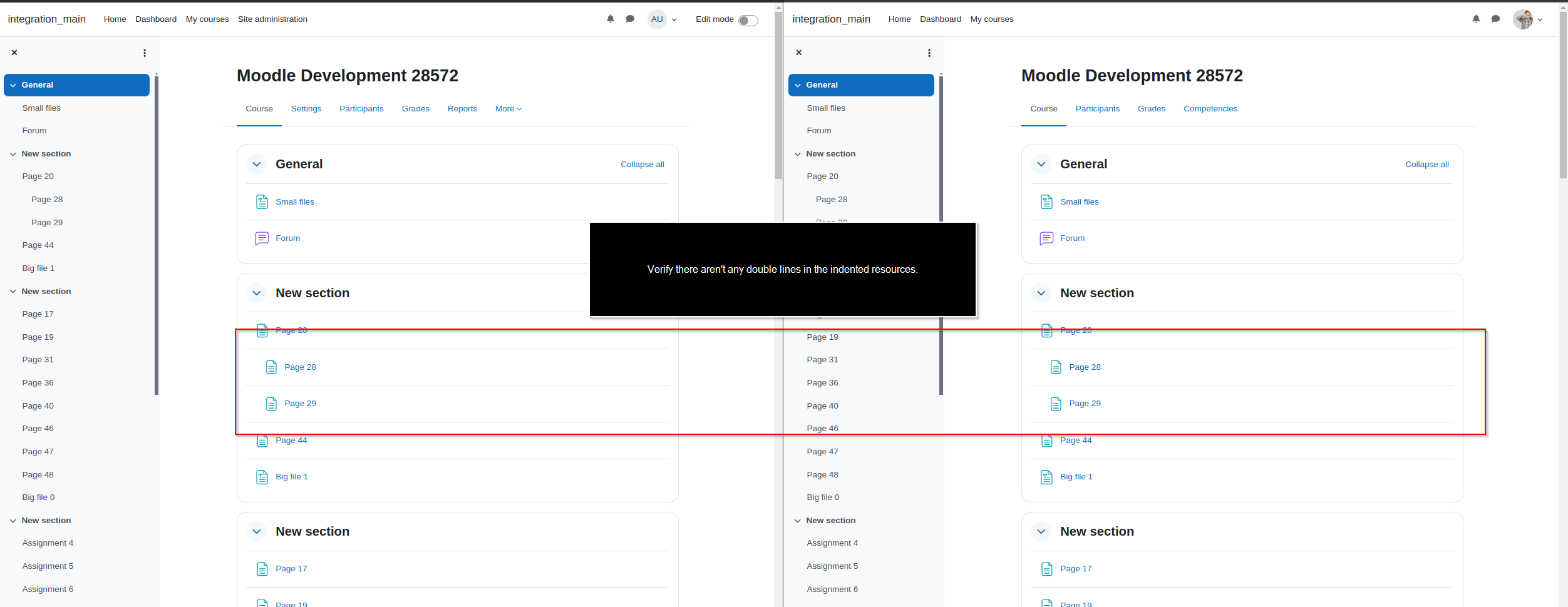Open notifications bell in right window
This screenshot has height=607, width=1568.
coord(1476,19)
